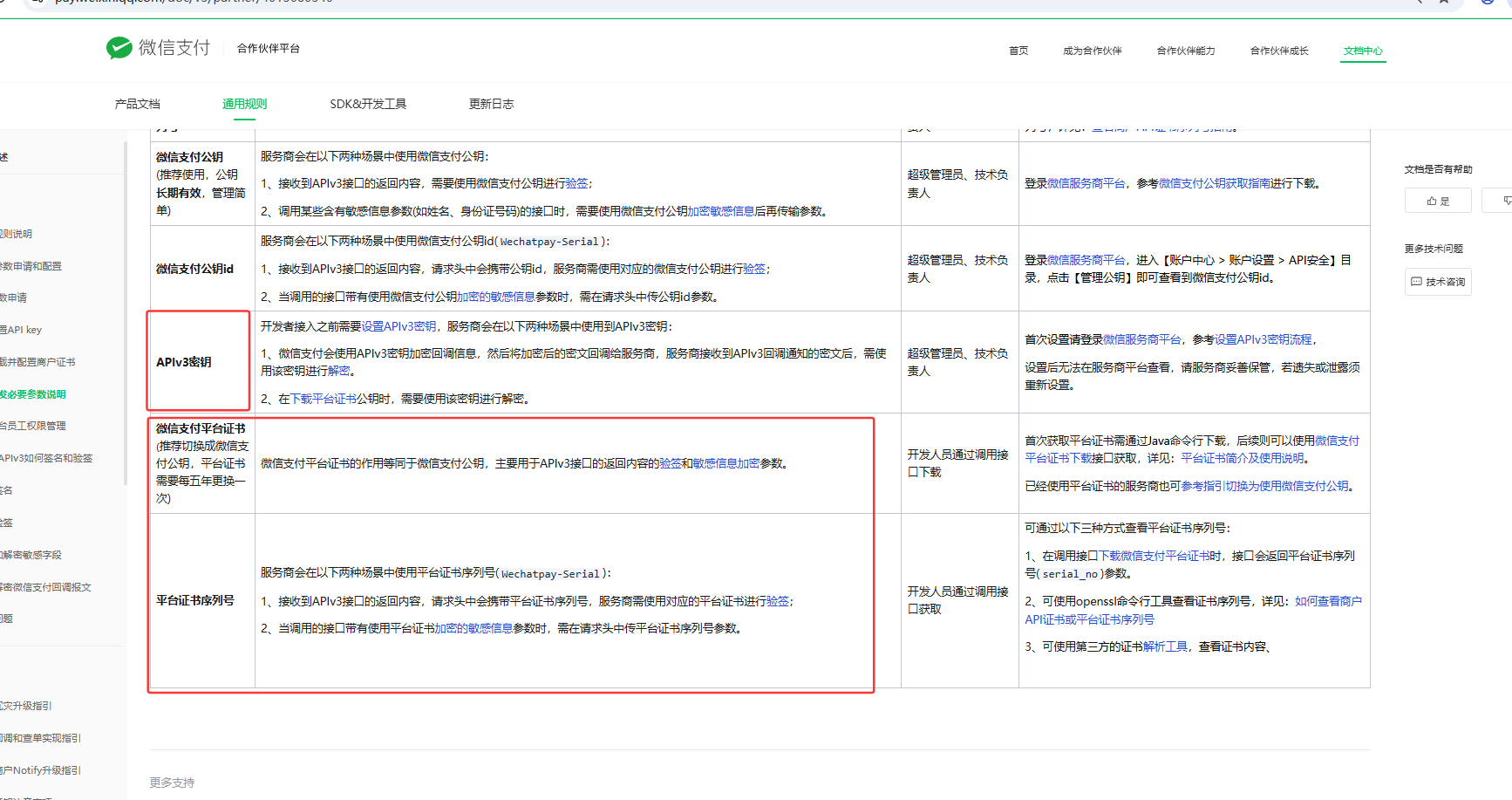Open the 如何查看商户API证书或平台证书序列号 link
1512x800 pixels.
(x=1193, y=611)
